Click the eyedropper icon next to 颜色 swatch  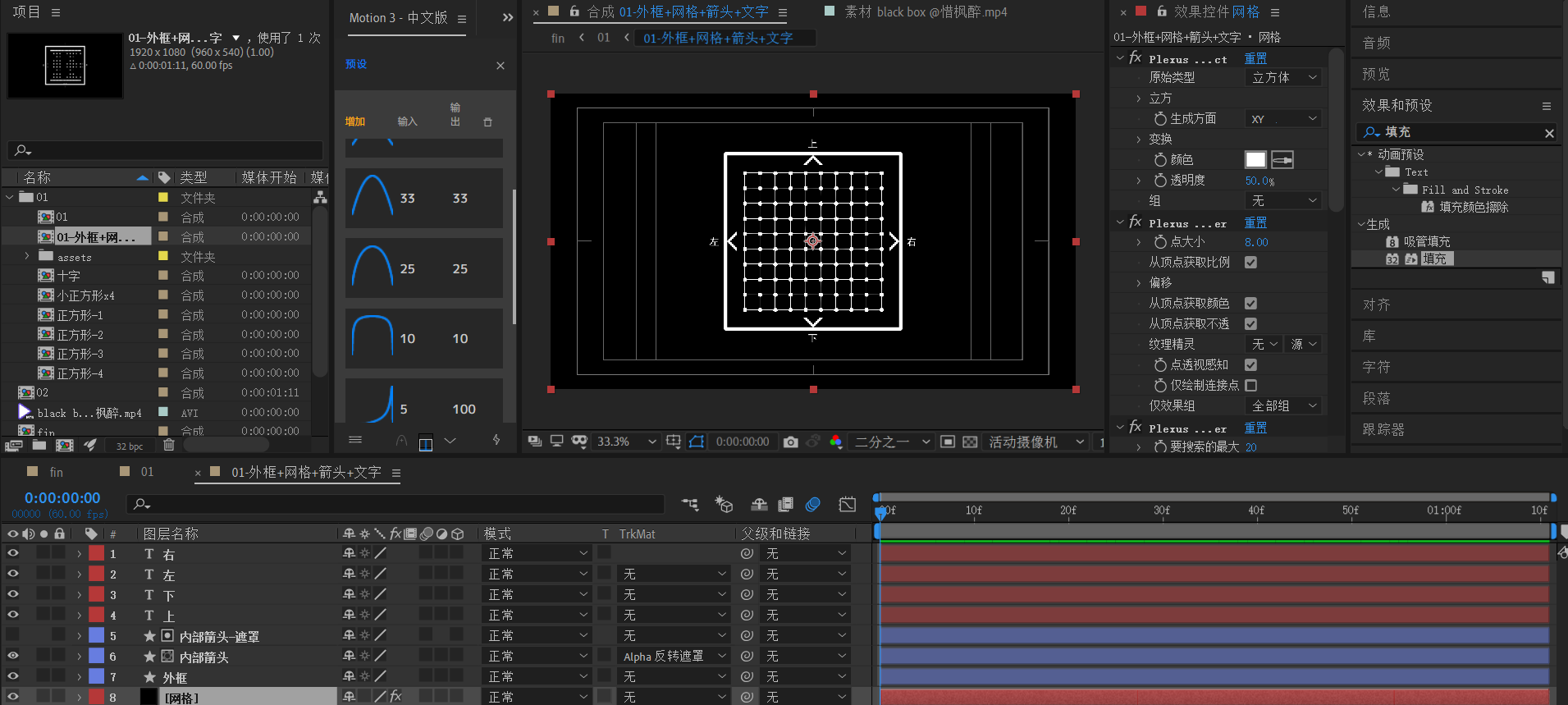1282,159
